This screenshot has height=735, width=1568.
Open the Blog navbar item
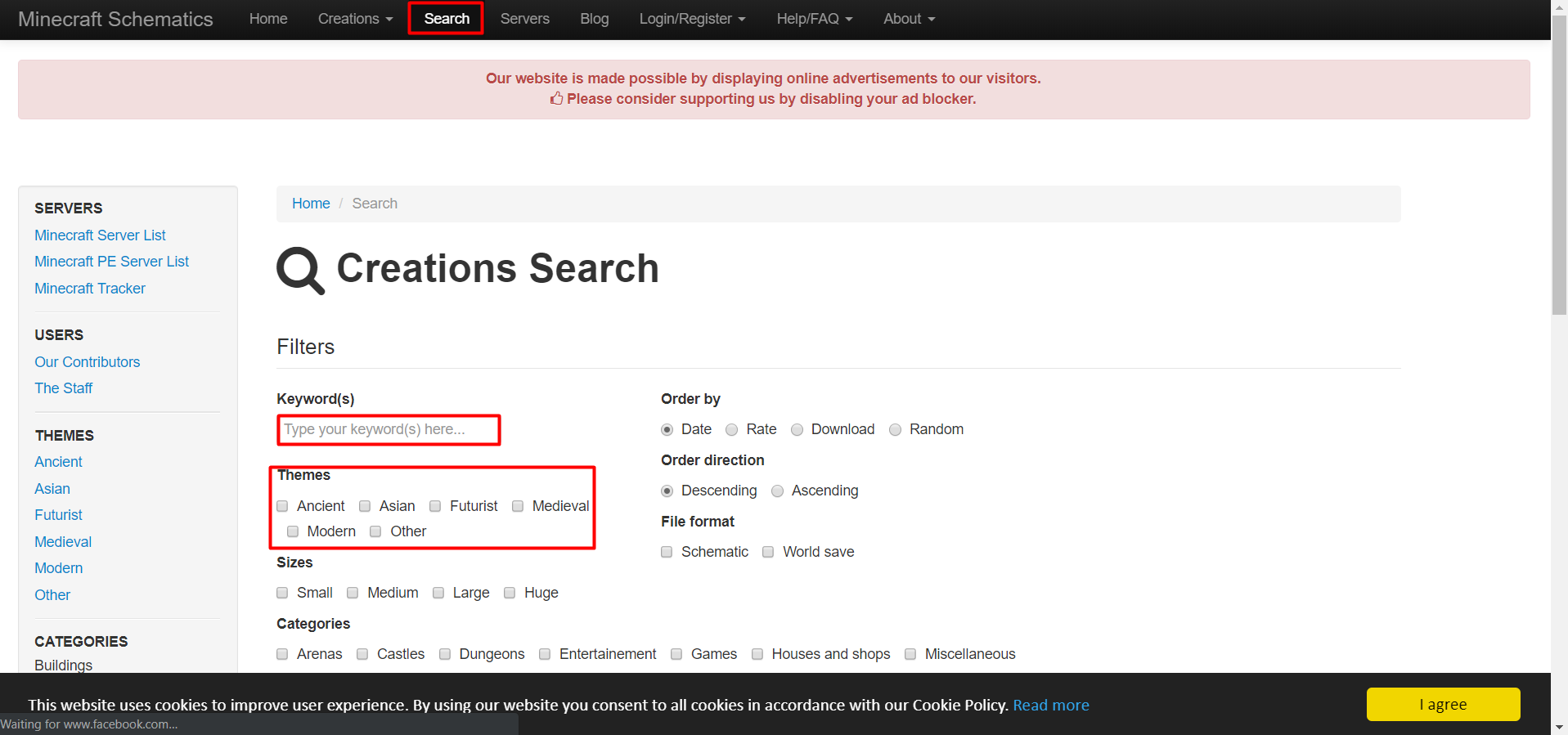pyautogui.click(x=595, y=19)
